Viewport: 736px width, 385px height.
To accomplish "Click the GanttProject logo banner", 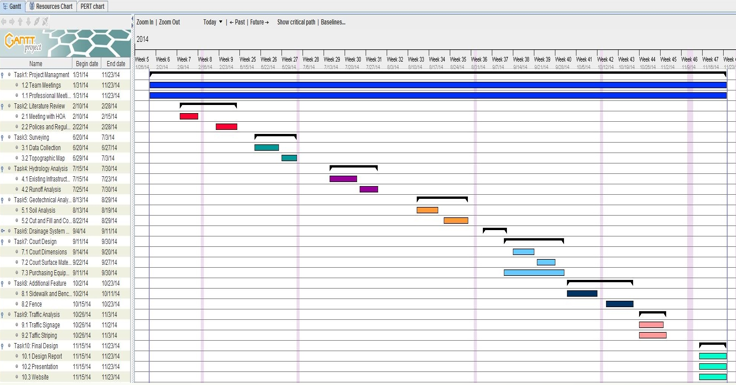I will click(x=66, y=43).
